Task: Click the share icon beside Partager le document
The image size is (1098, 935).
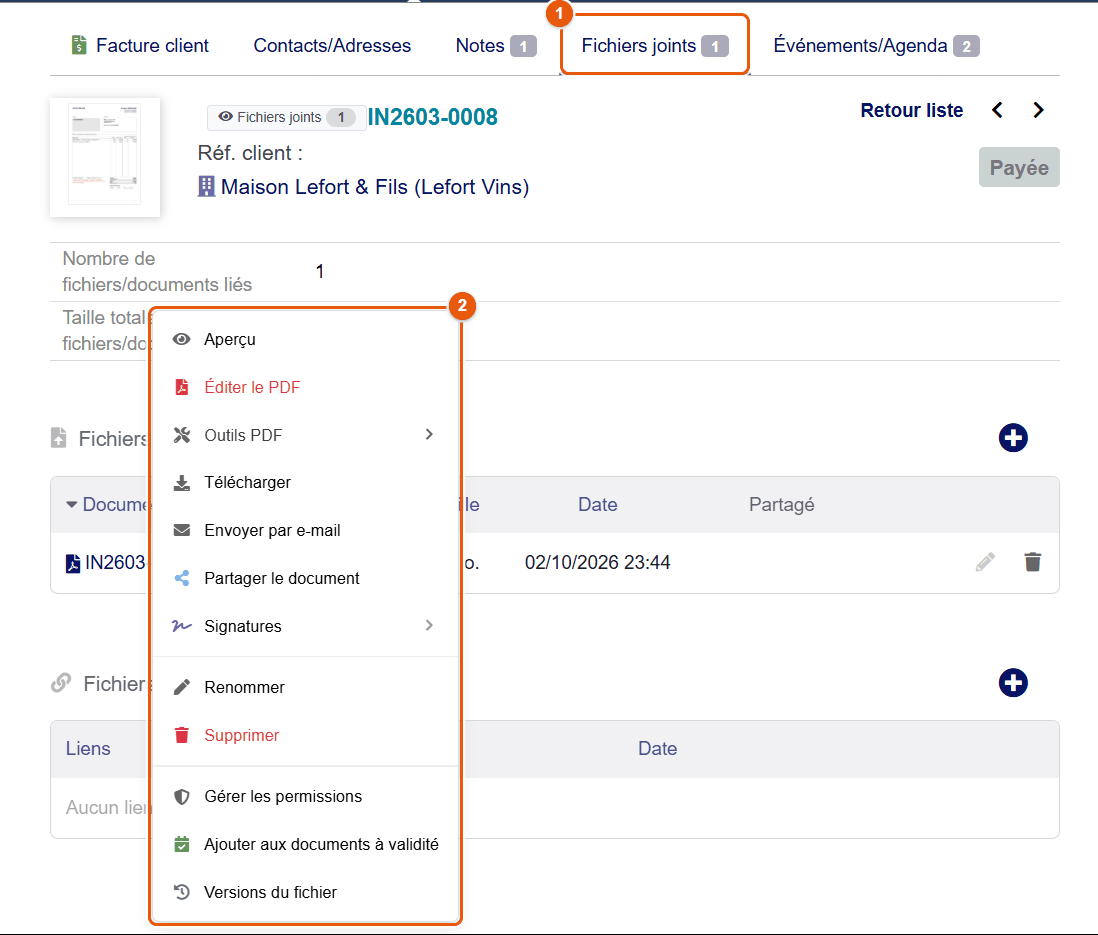Action: coord(181,579)
